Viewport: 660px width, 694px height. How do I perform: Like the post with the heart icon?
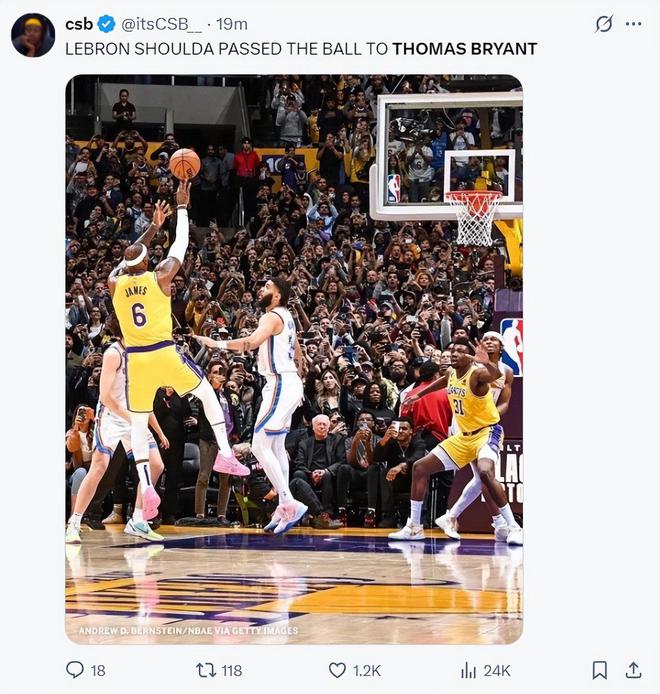pos(337,670)
